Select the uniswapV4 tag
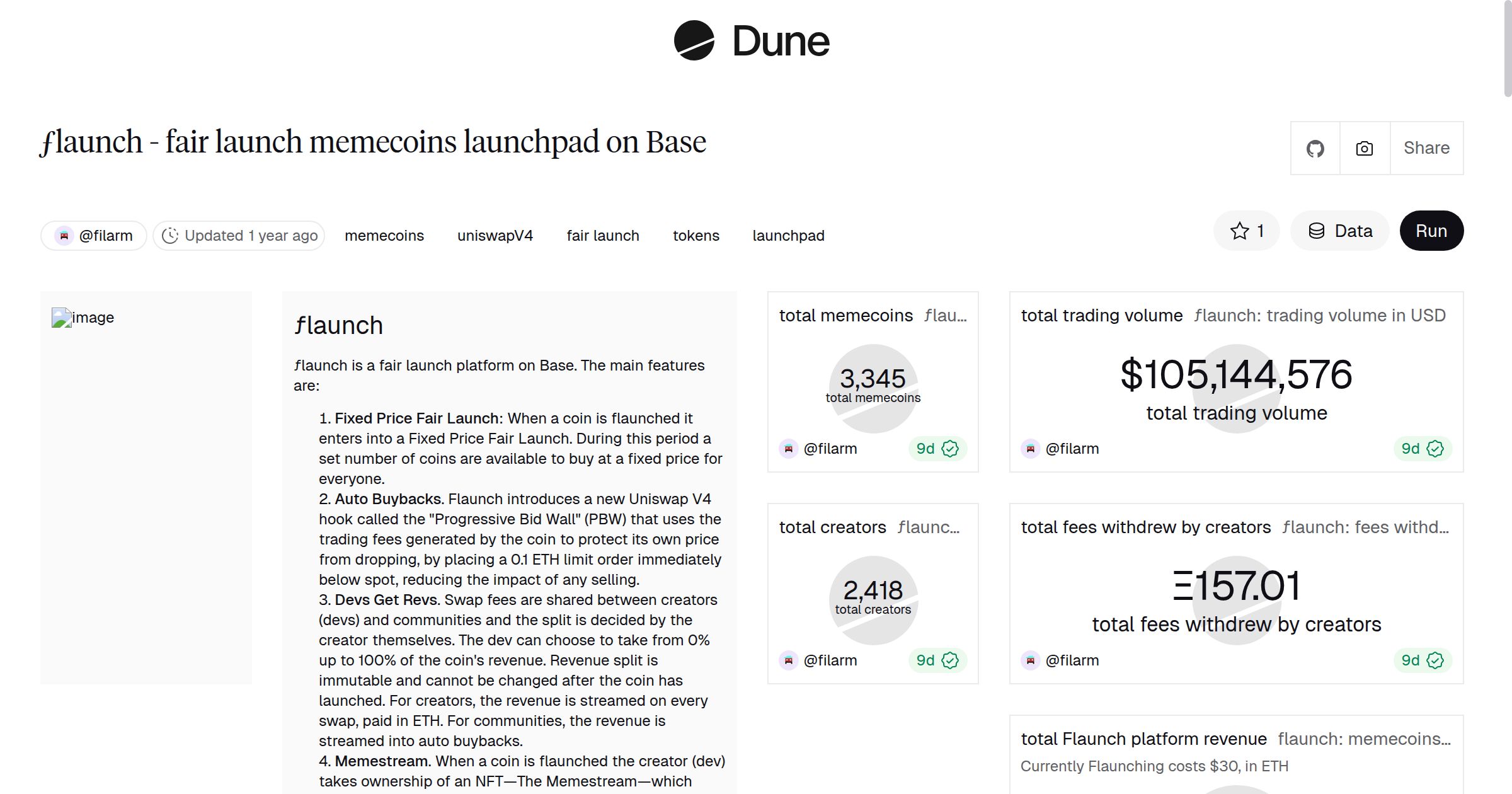The width and height of the screenshot is (1512, 794). tap(495, 235)
